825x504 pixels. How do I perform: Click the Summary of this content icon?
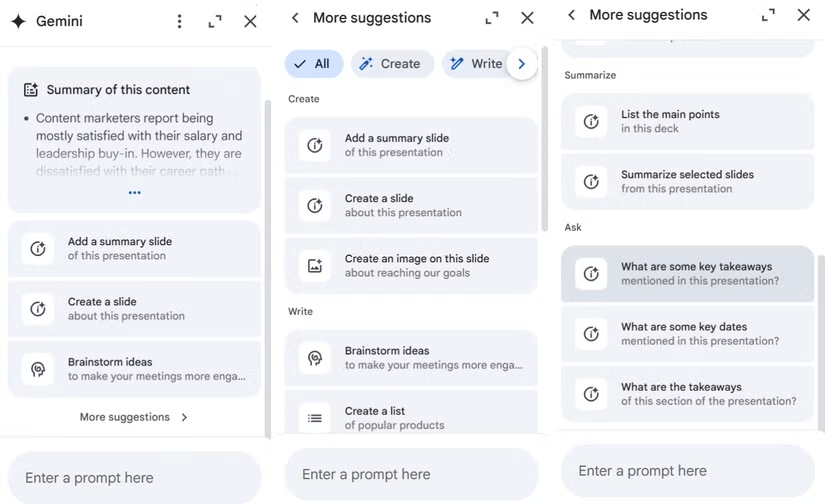(31, 90)
